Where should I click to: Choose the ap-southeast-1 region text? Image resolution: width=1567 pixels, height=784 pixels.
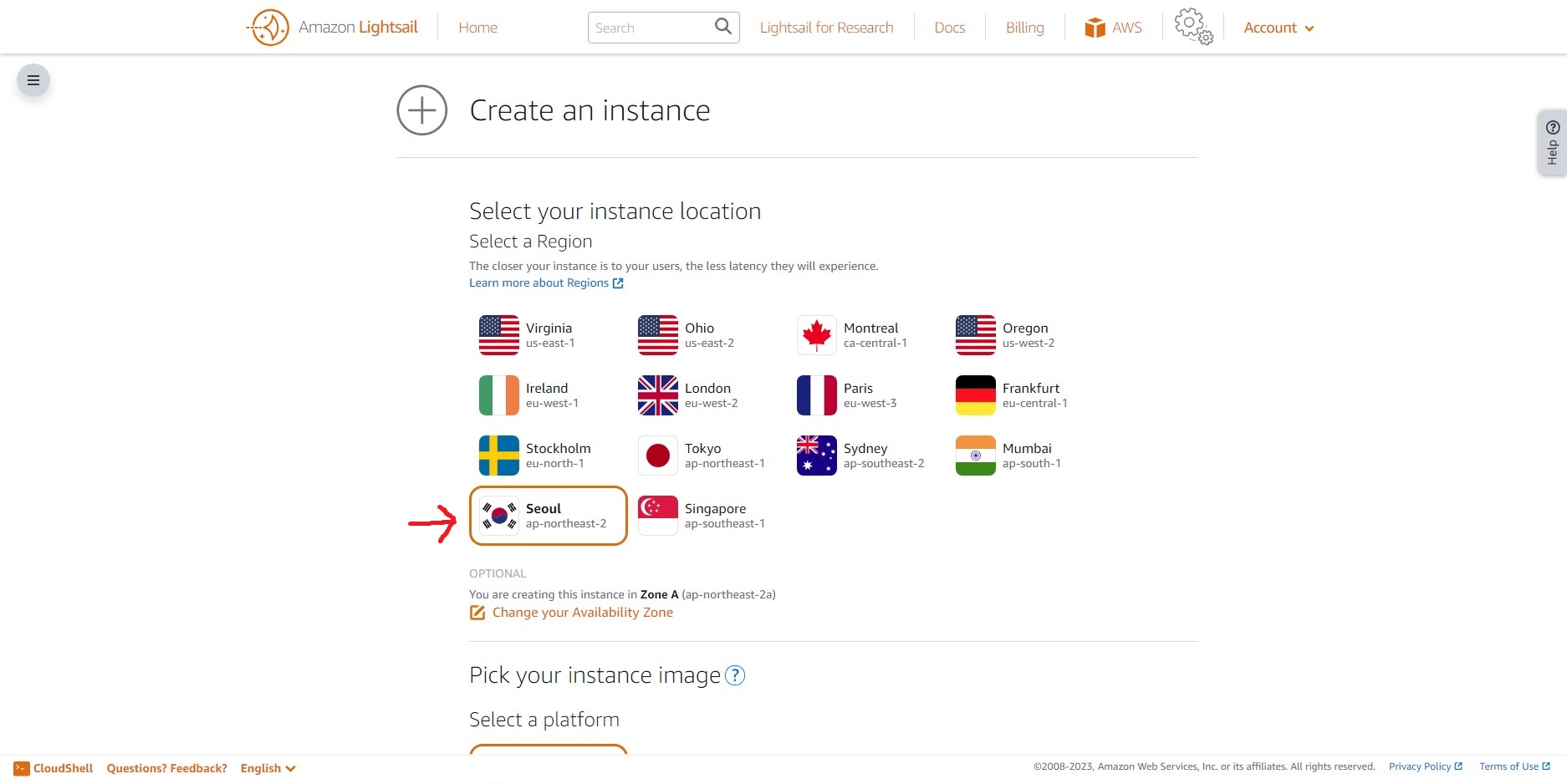click(x=724, y=524)
